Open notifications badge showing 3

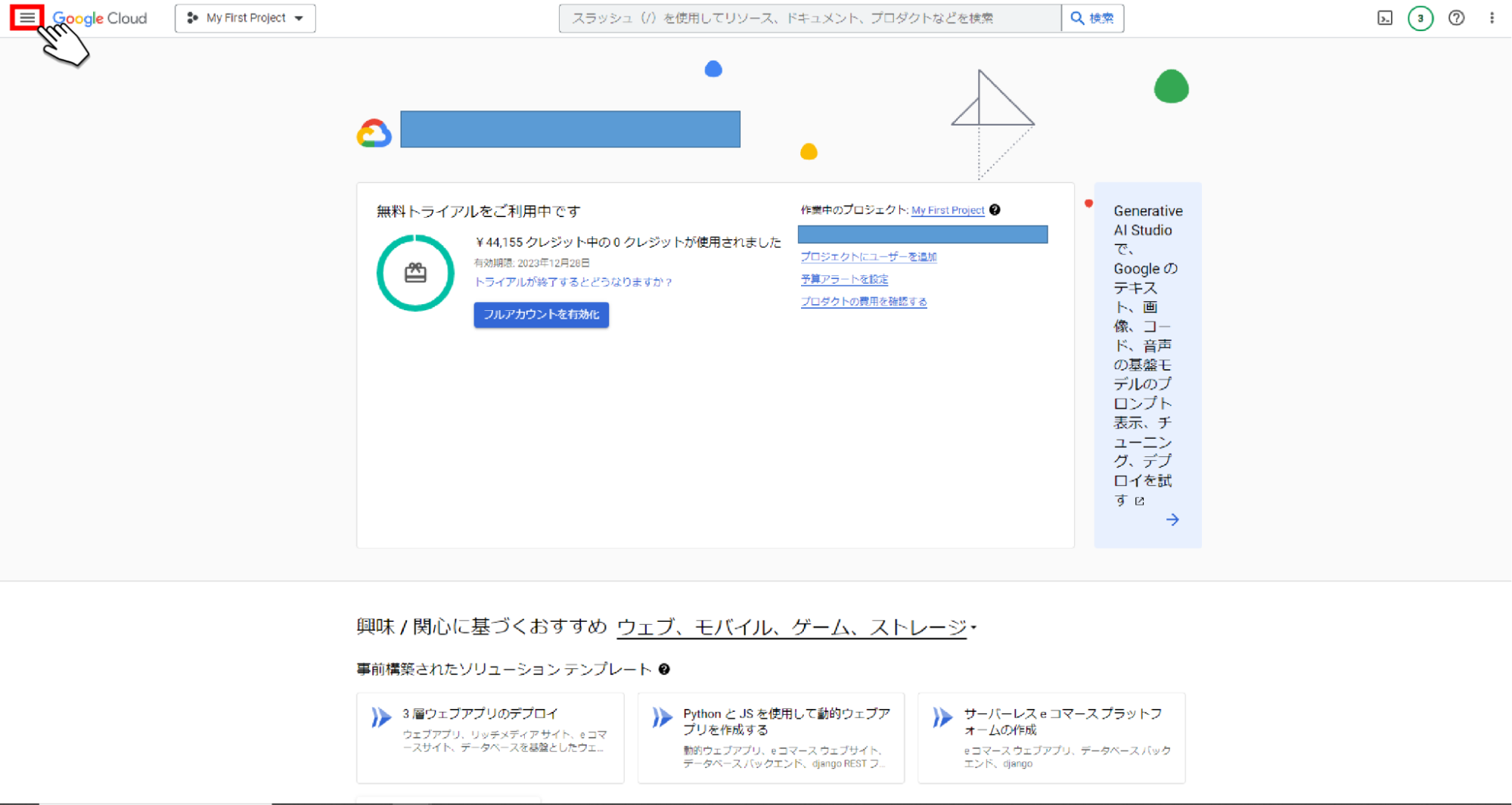point(1420,18)
